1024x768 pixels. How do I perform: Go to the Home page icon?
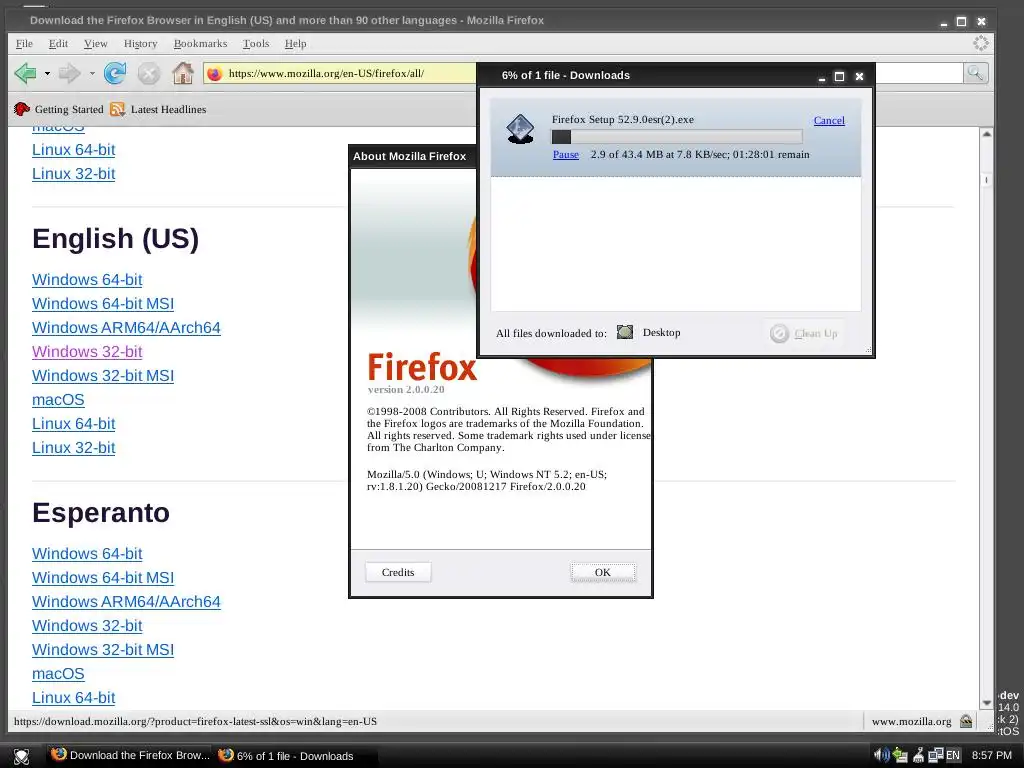tap(183, 73)
